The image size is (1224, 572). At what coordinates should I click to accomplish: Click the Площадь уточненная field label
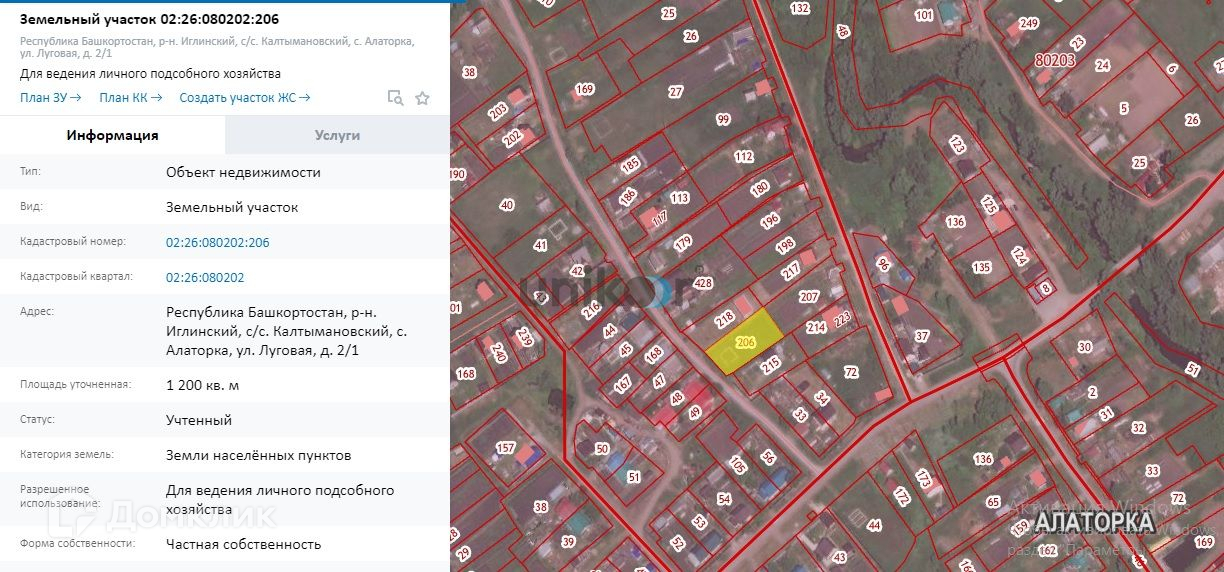point(75,384)
